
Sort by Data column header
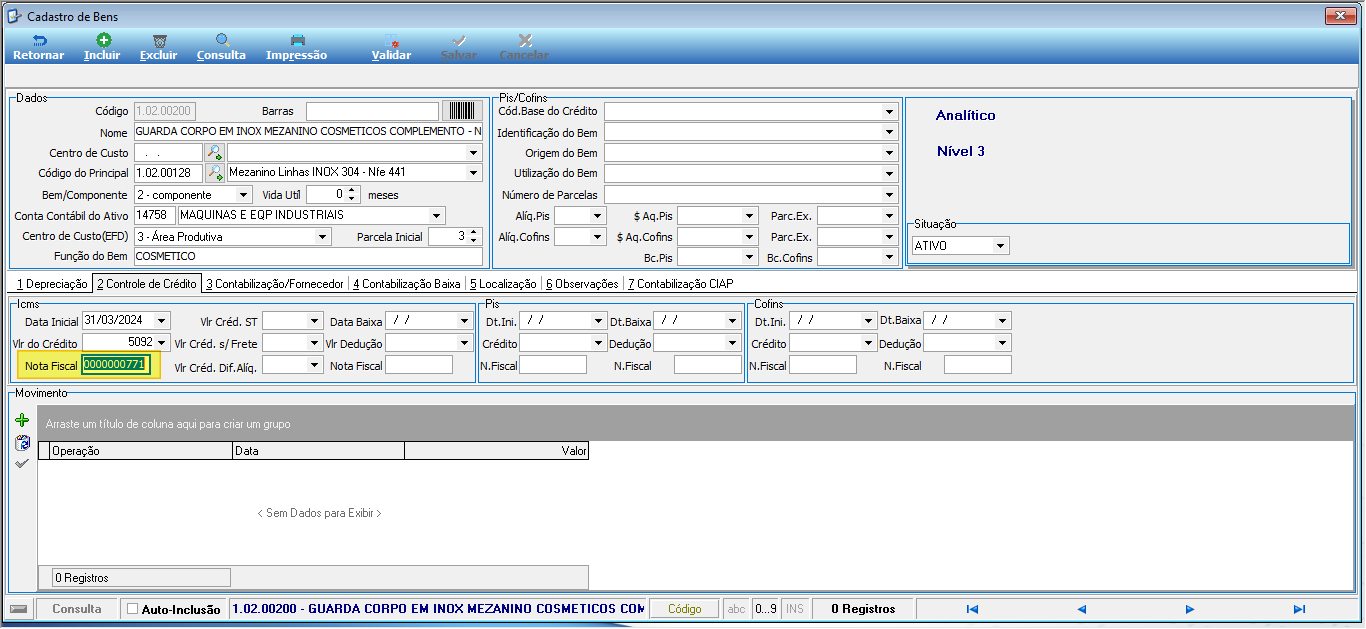point(319,451)
